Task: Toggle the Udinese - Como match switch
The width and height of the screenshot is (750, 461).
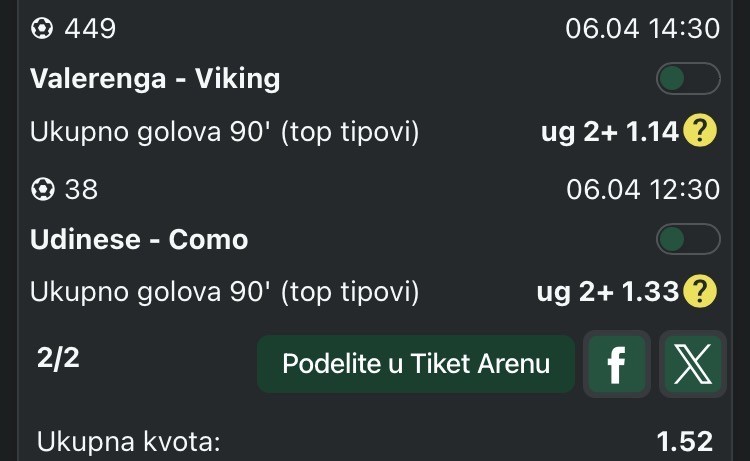Action: tap(688, 240)
